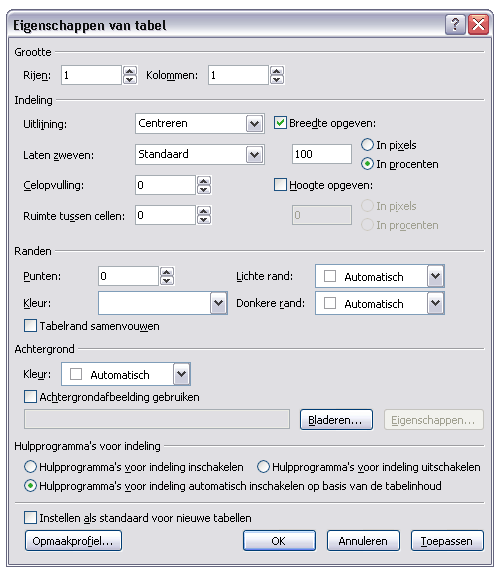
Task: Click the help question mark icon
Action: pyautogui.click(x=455, y=25)
